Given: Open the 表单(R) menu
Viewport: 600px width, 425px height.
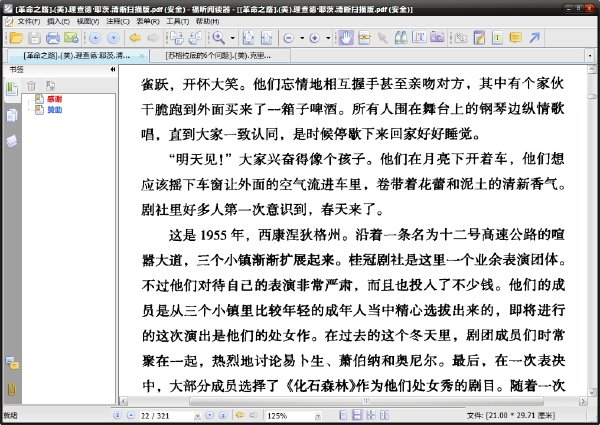Looking at the screenshot, I should [148, 21].
